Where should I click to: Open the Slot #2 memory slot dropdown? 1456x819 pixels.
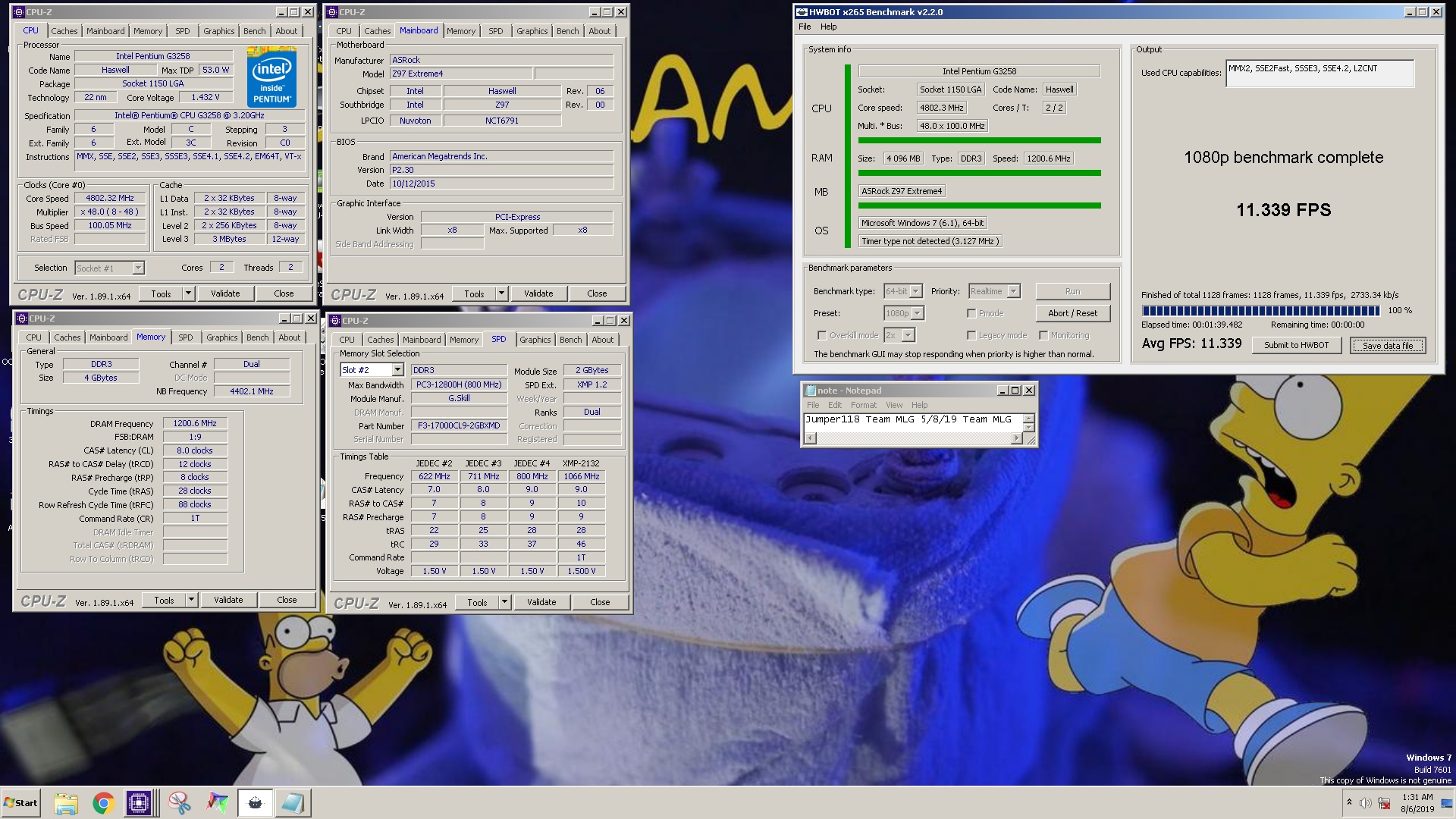397,370
